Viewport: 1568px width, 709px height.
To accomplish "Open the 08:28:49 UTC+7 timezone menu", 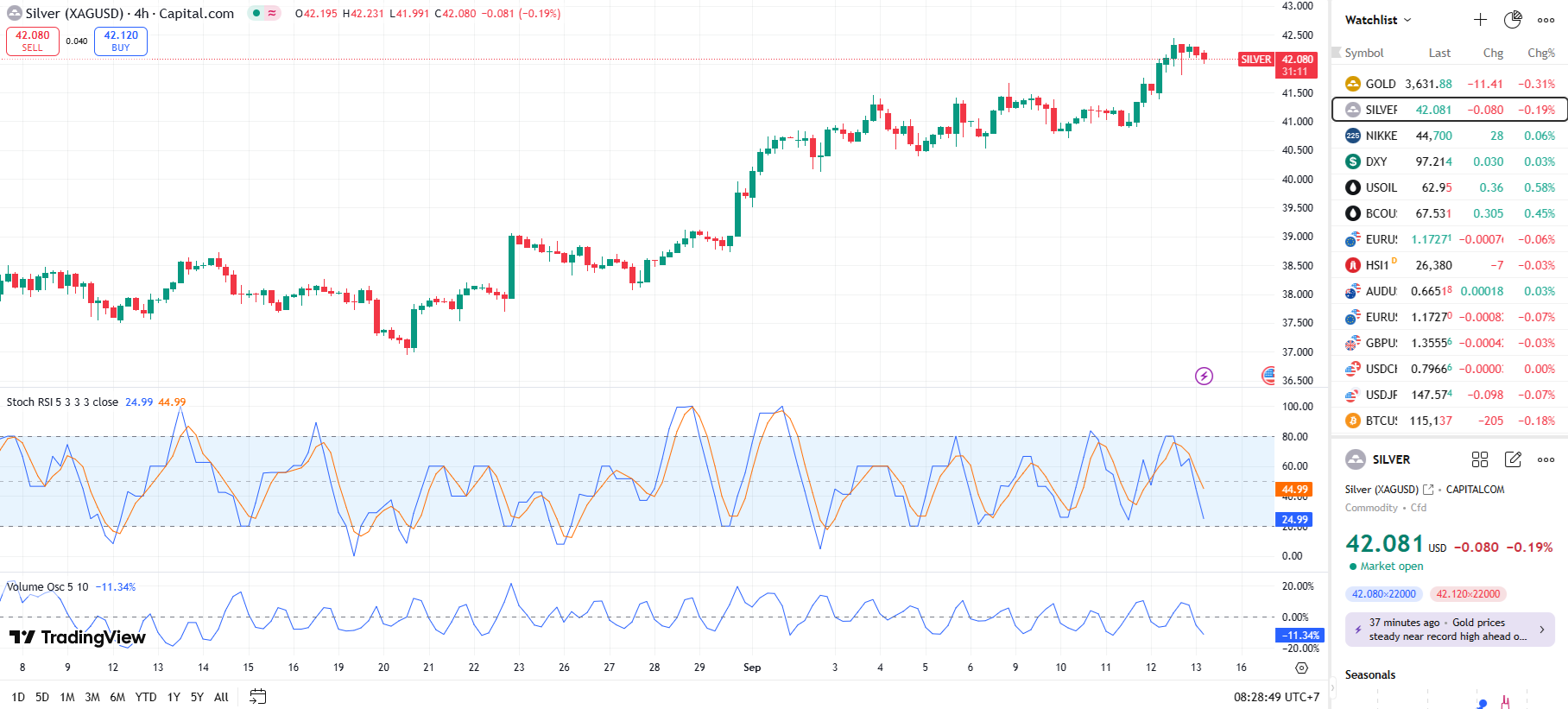I will click(1276, 697).
